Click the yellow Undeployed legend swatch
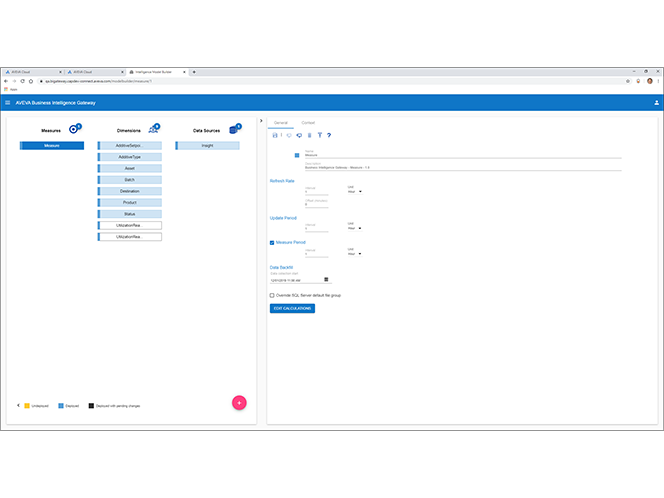Screen dimensions: 664x498 (x=27, y=406)
